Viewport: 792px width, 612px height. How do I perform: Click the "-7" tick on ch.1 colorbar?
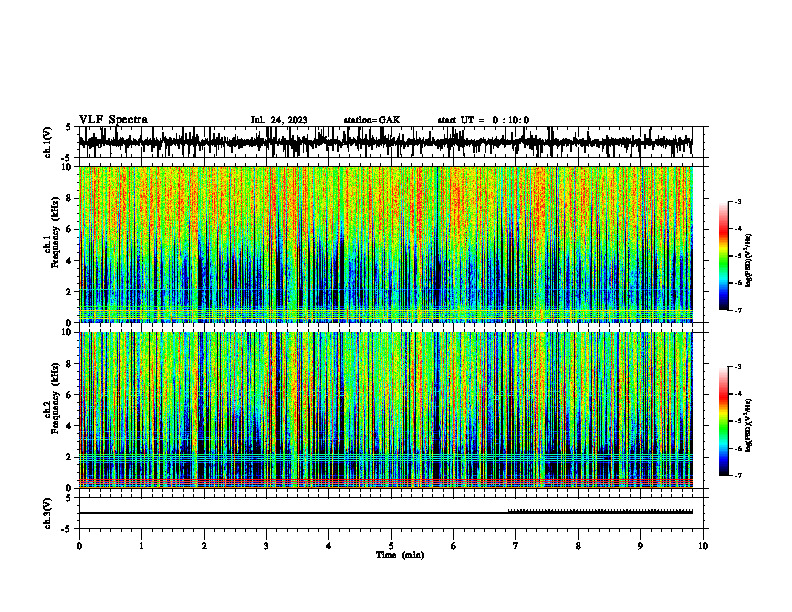pos(738,310)
